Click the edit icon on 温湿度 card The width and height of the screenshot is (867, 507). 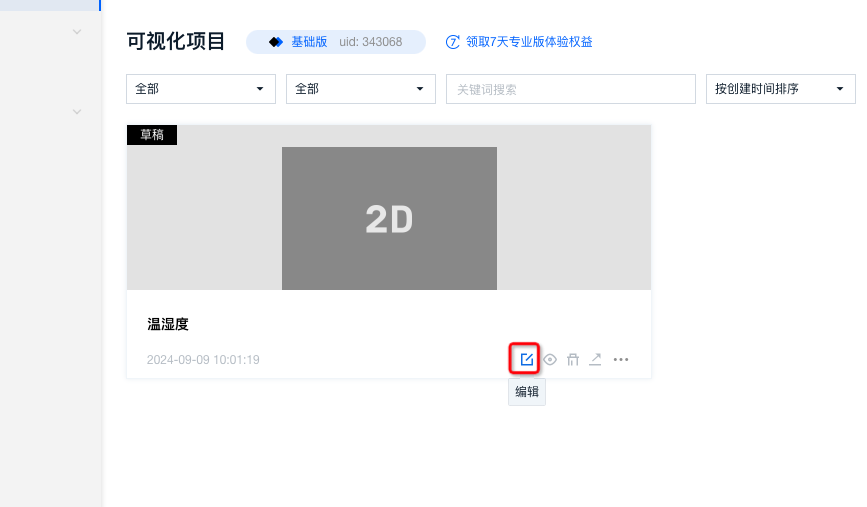[526, 359]
